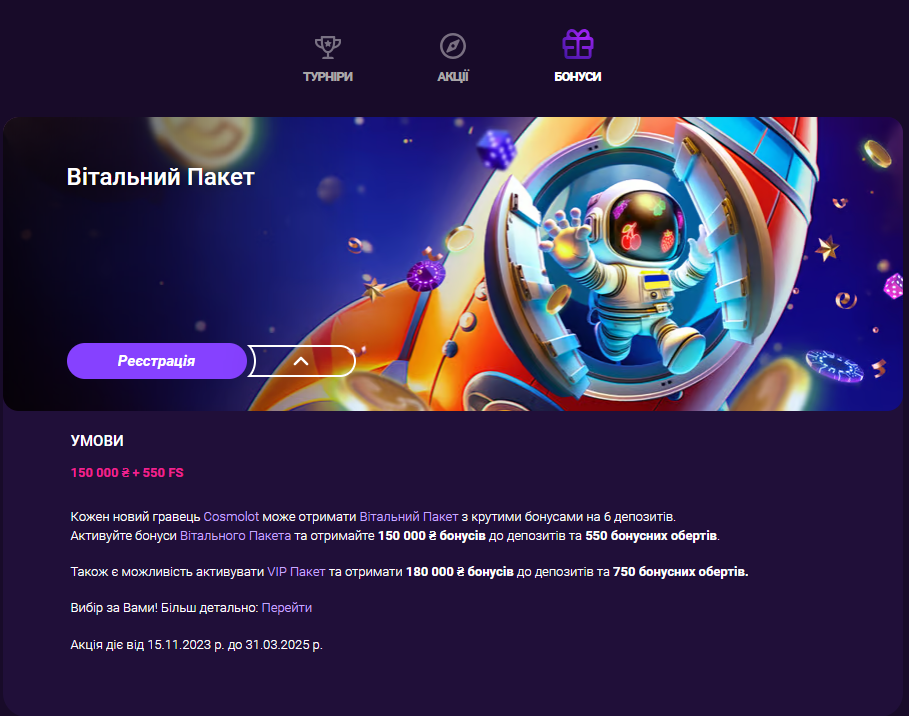Click the gold star near the rocket window
Image resolution: width=909 pixels, height=716 pixels.
pos(827,248)
